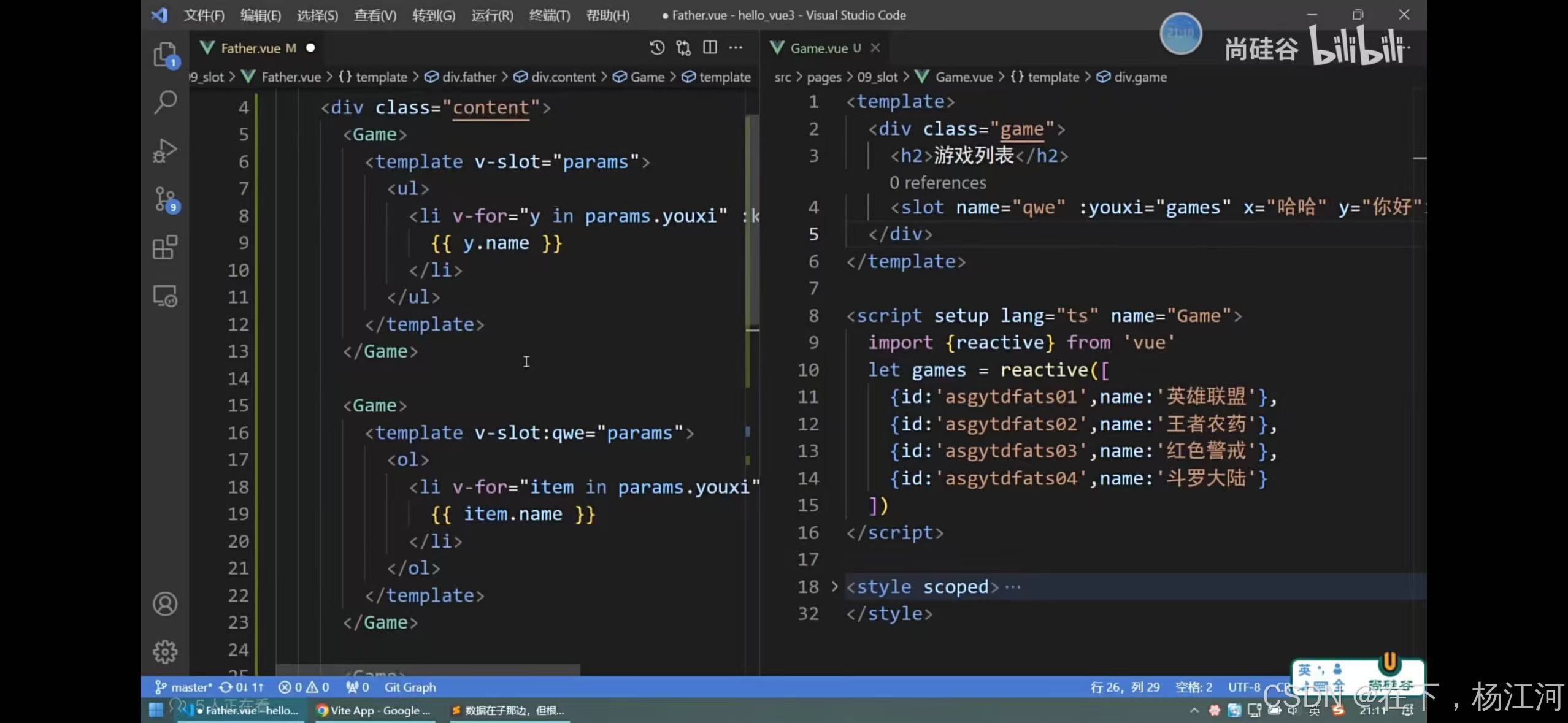Open Remote Explorer icon in sidebar

pyautogui.click(x=165, y=296)
